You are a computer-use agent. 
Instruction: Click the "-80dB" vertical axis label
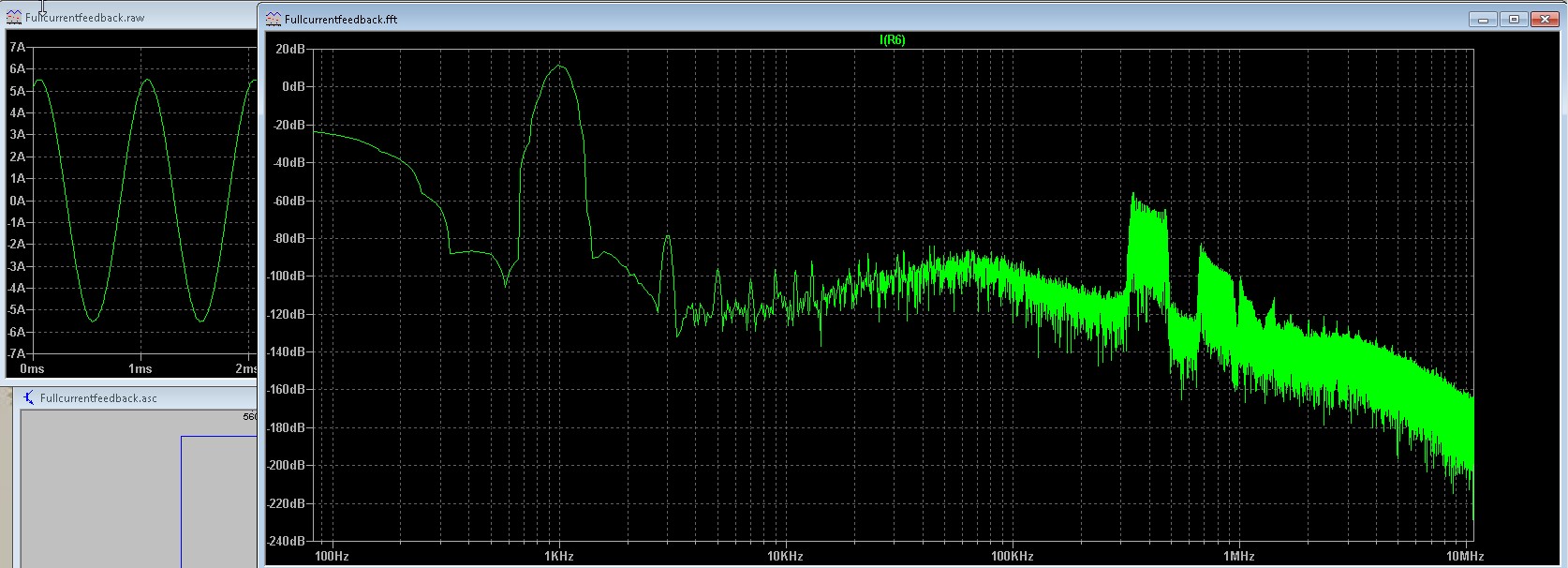[x=288, y=238]
